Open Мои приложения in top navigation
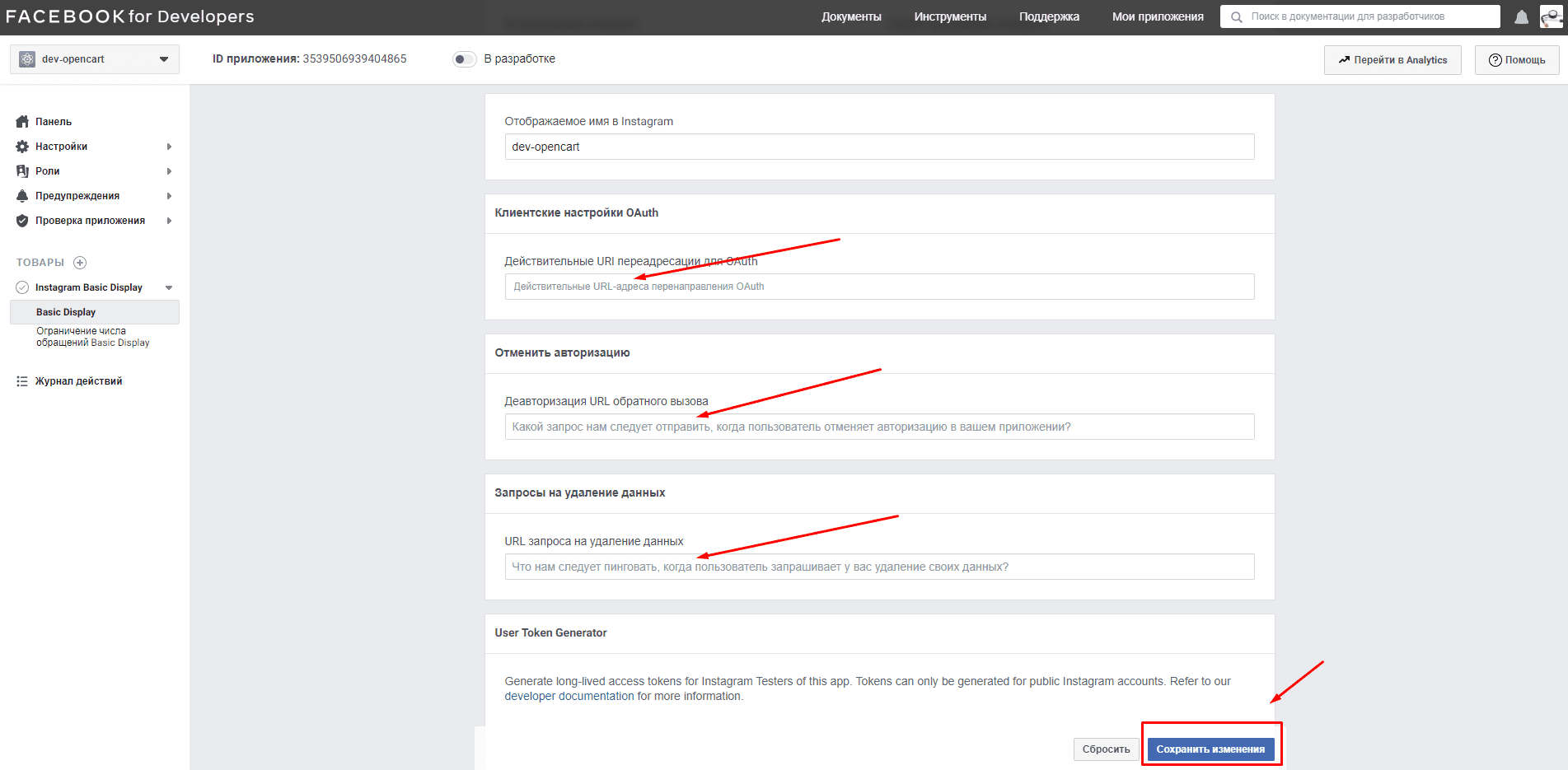 pyautogui.click(x=1158, y=16)
